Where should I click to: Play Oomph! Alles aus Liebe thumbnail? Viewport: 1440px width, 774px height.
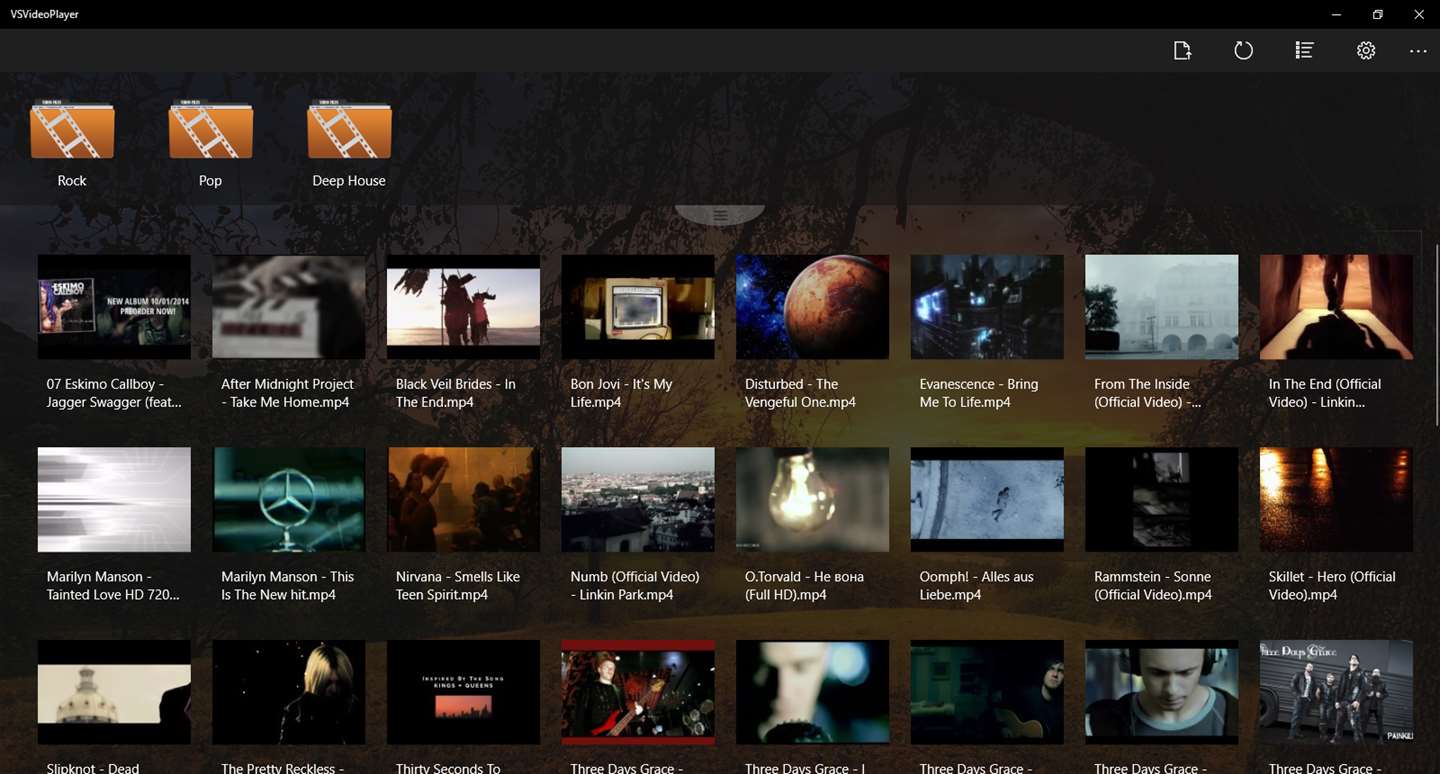[x=987, y=500]
